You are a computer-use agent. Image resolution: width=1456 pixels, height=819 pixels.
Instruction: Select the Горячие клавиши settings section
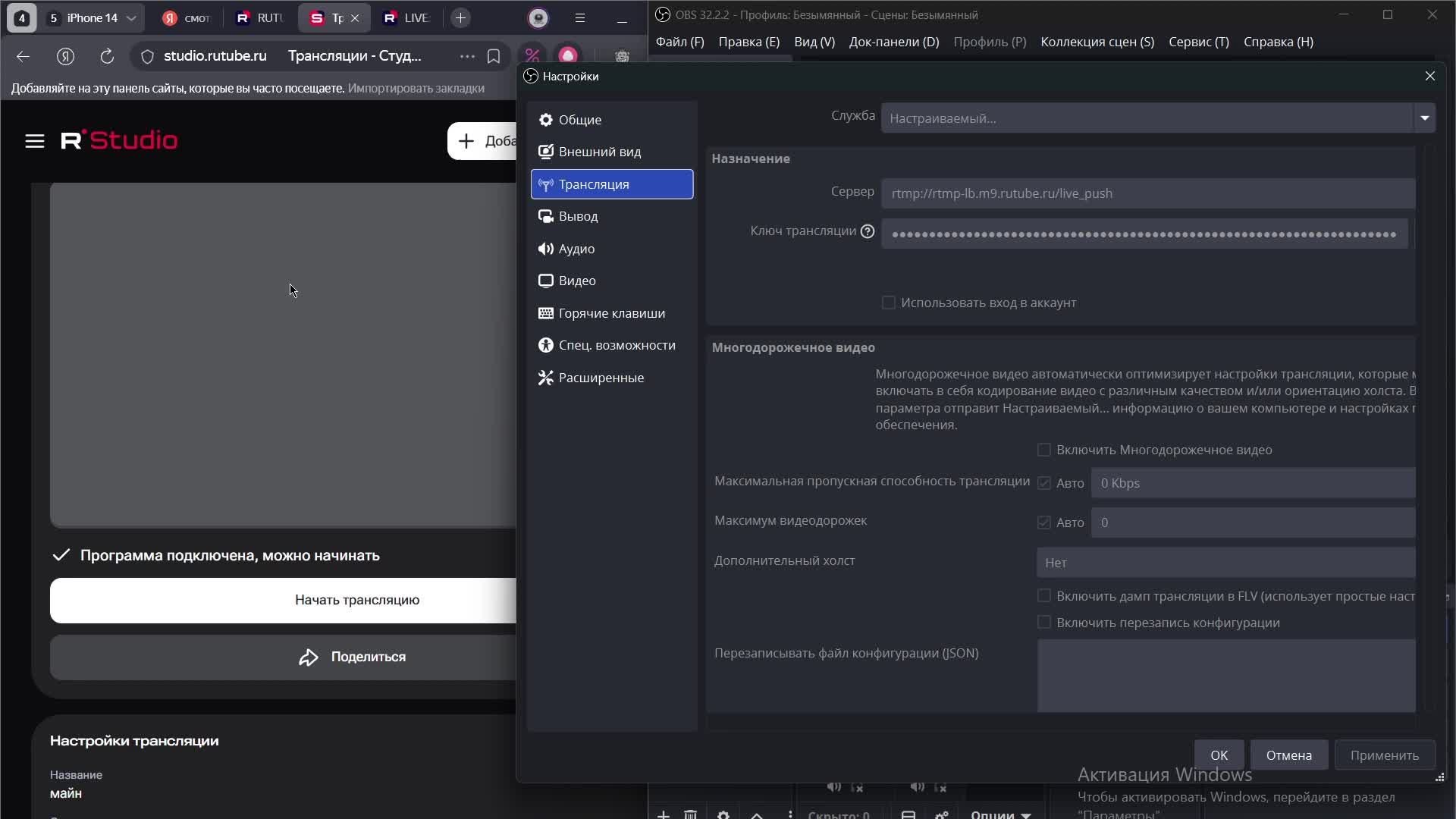(x=612, y=313)
